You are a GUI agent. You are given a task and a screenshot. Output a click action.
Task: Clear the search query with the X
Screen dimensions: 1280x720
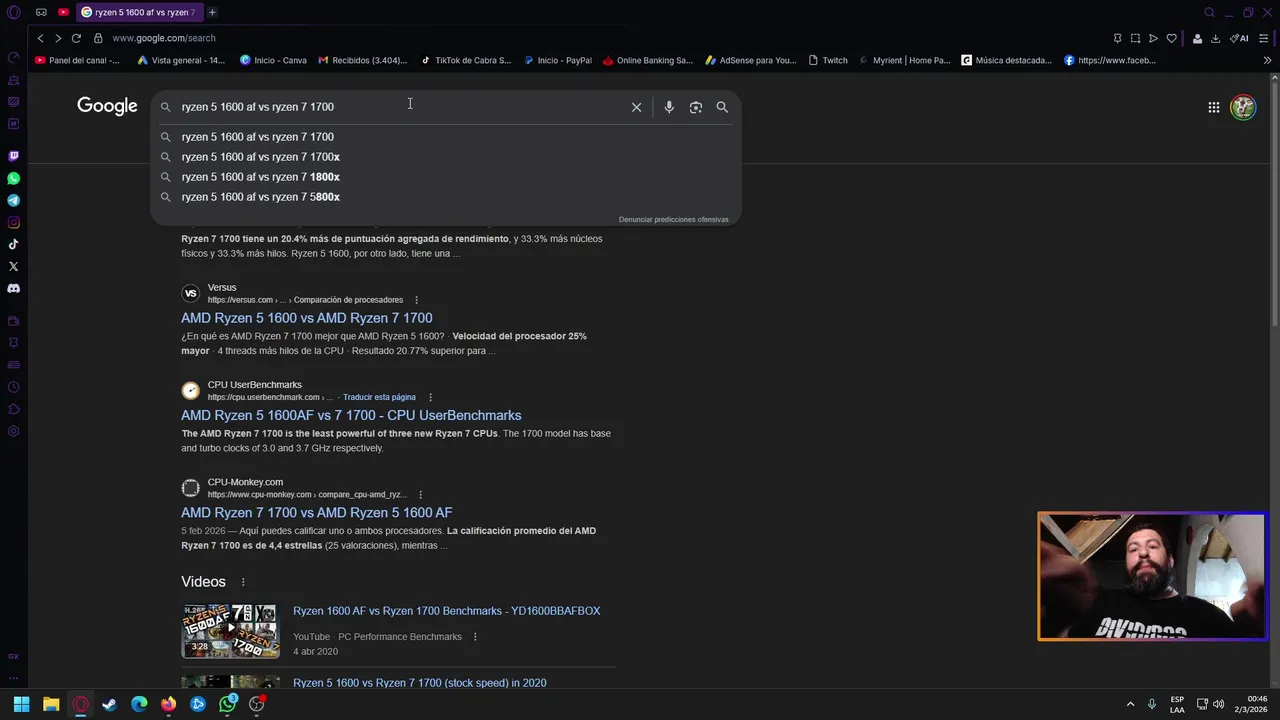tap(636, 107)
